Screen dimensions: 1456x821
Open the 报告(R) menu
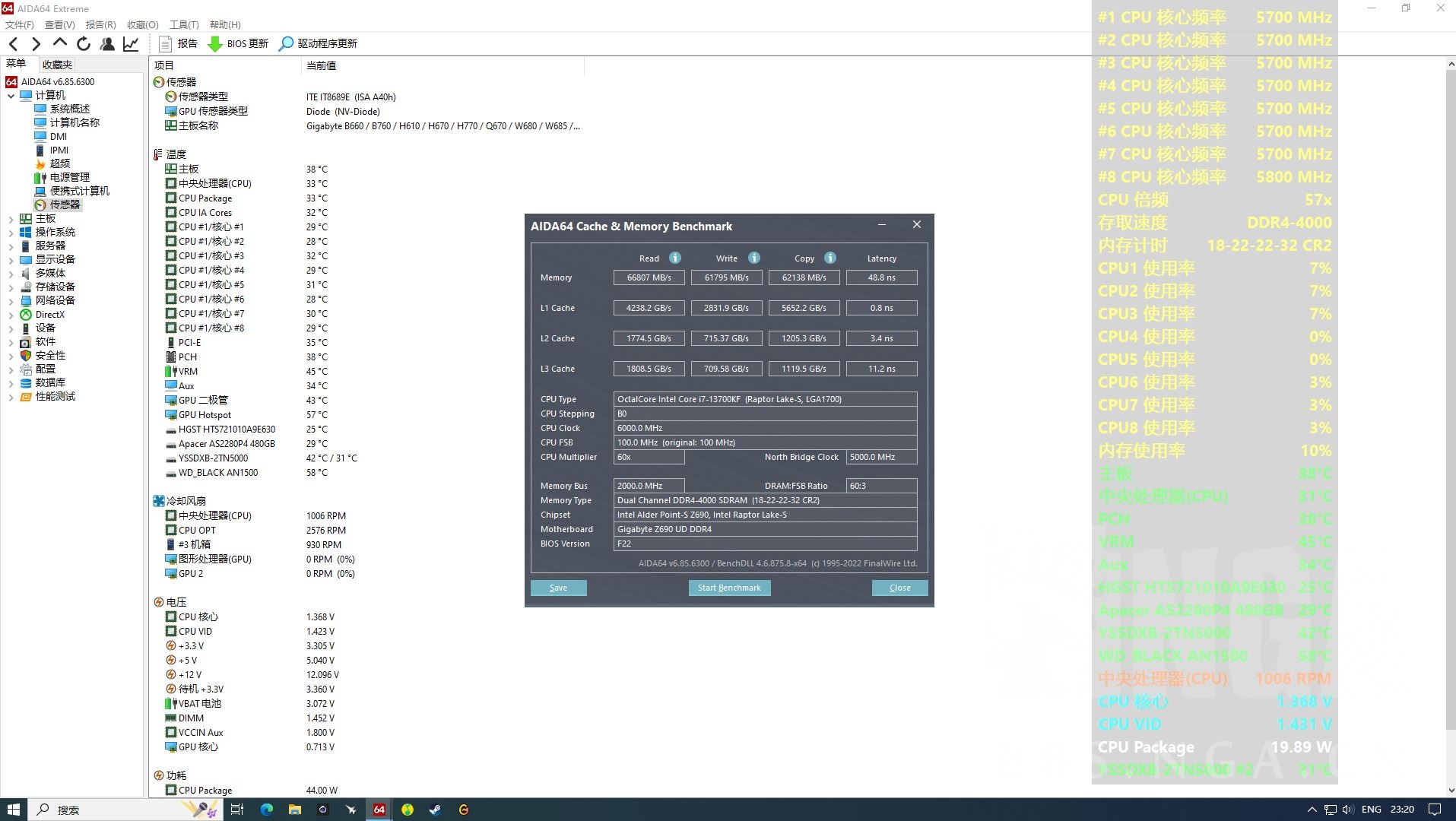click(x=101, y=25)
